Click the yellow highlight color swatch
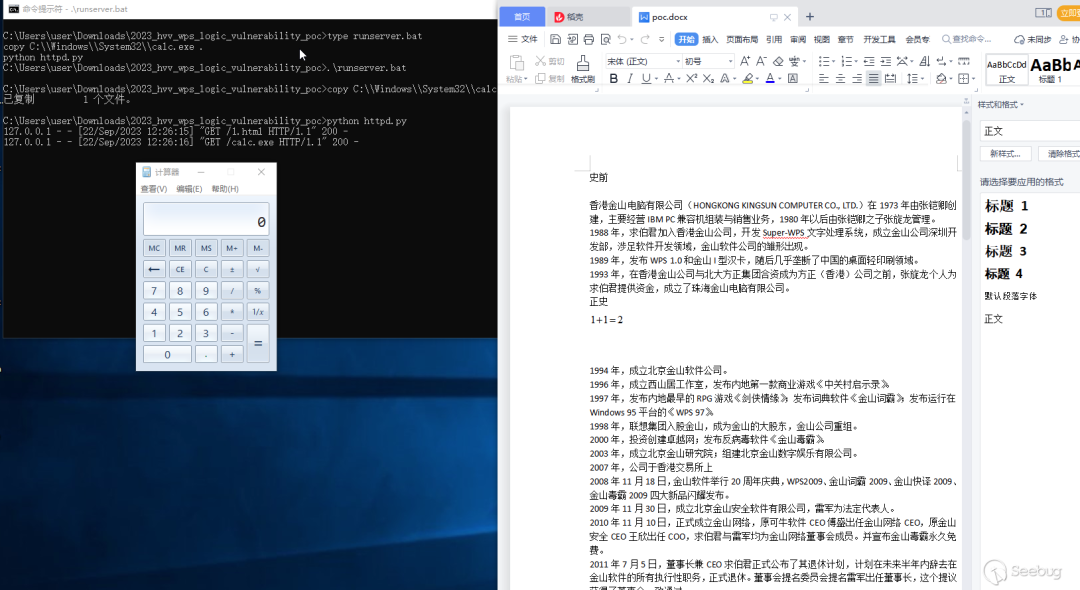Viewport: 1080px width, 590px height. tap(747, 79)
